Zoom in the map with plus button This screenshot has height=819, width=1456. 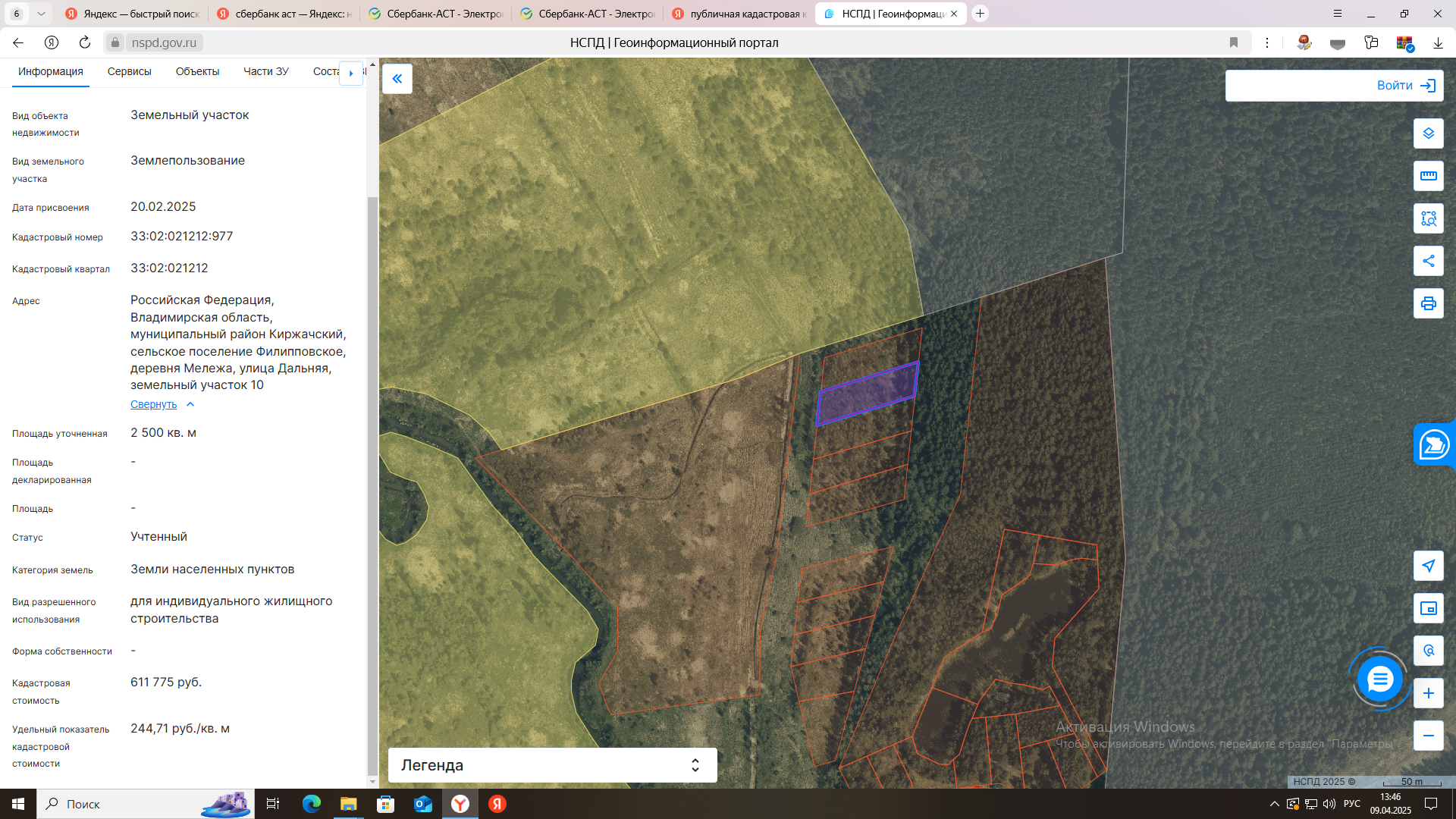click(x=1428, y=693)
